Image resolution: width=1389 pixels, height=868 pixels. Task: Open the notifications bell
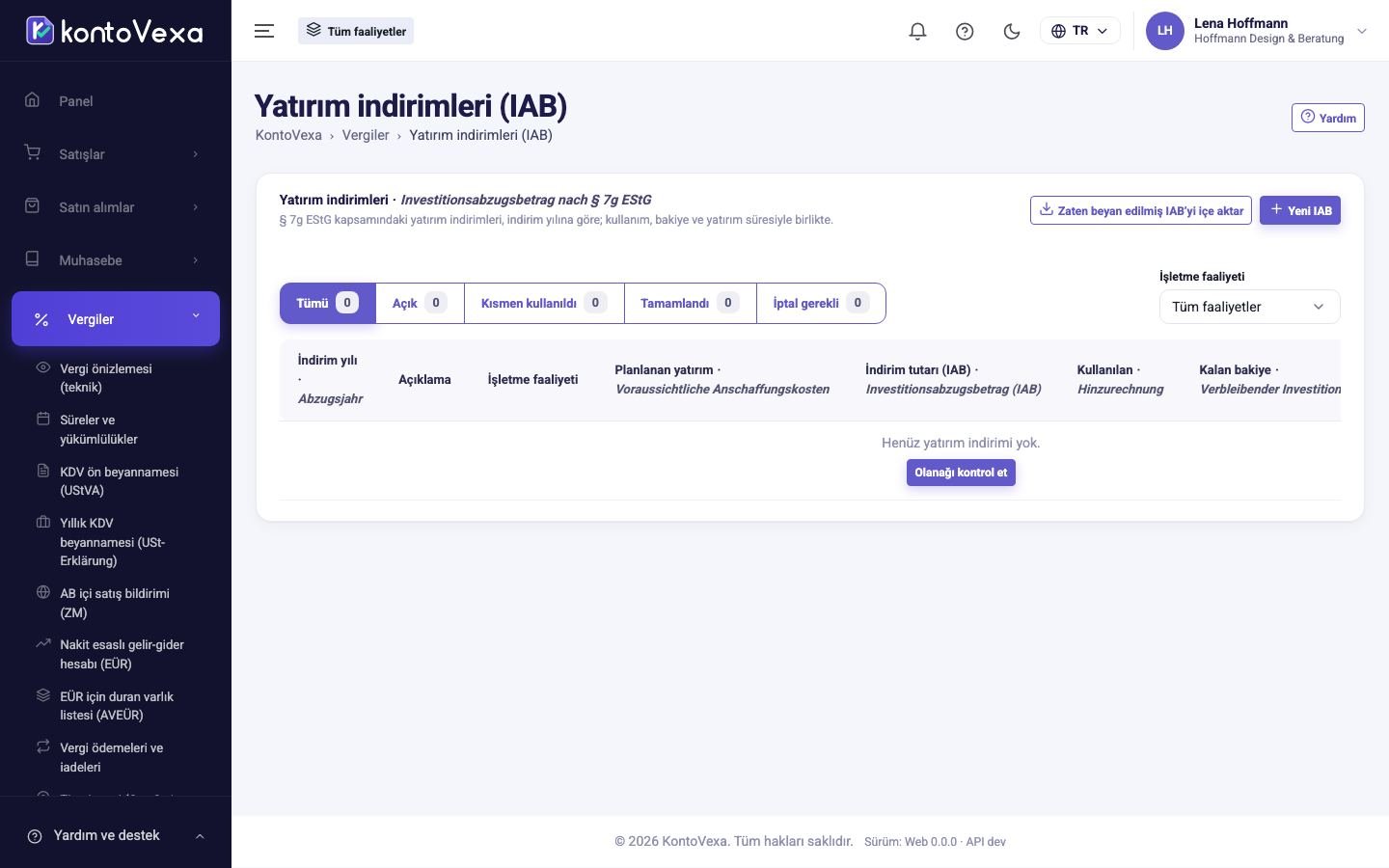[x=917, y=31]
